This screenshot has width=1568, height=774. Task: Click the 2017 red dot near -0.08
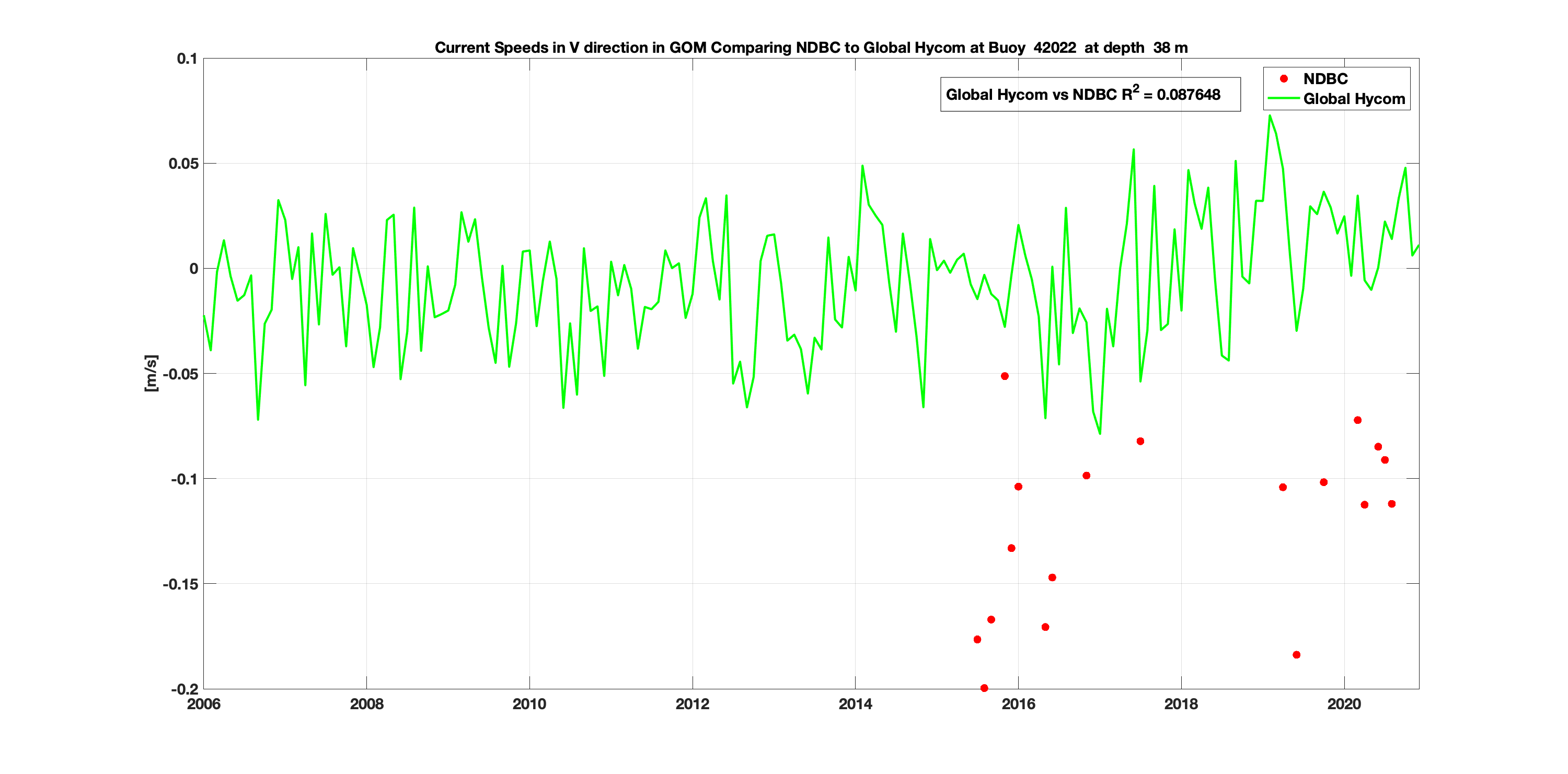(x=1140, y=441)
